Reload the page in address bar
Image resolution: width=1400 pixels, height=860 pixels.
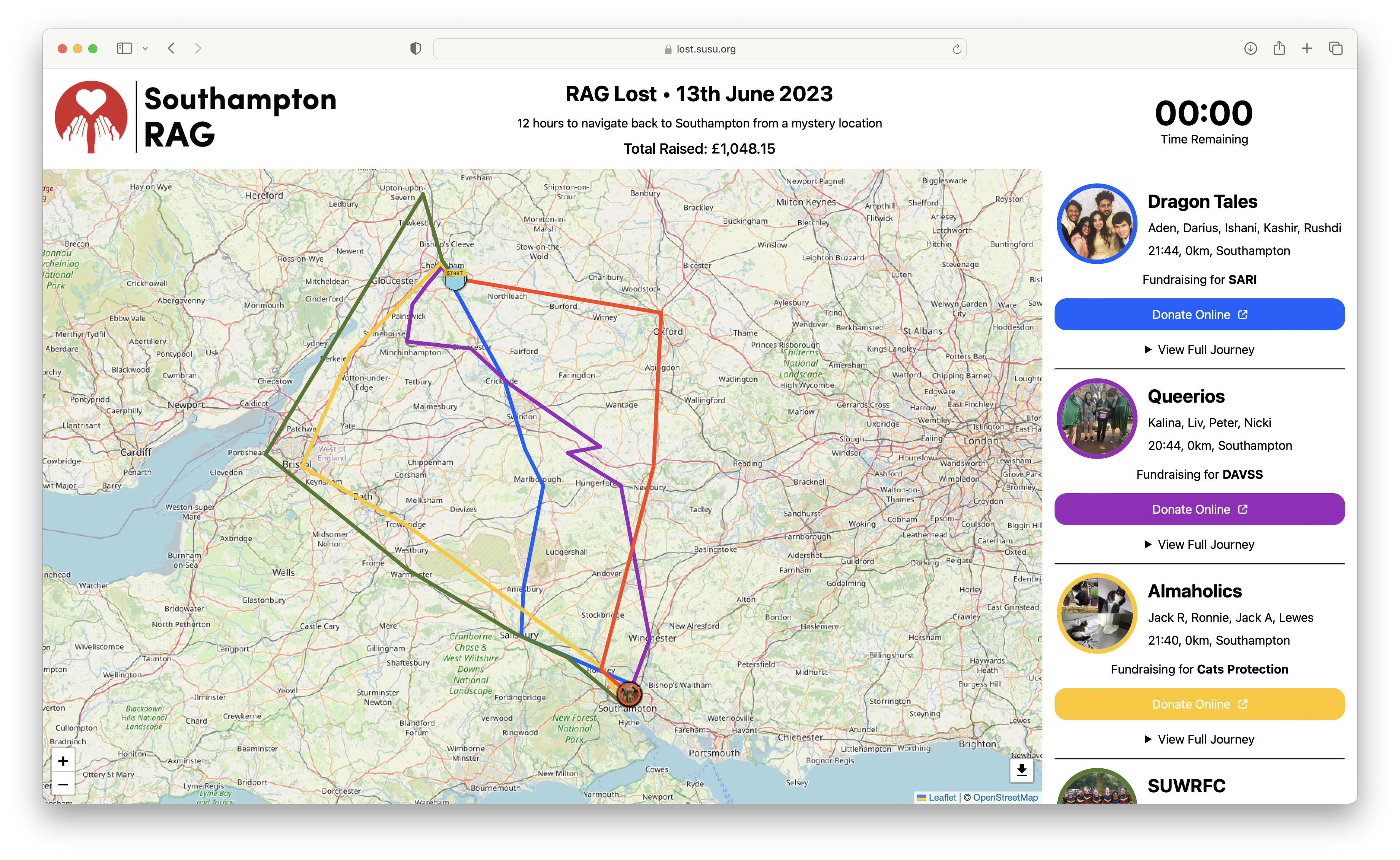[957, 49]
